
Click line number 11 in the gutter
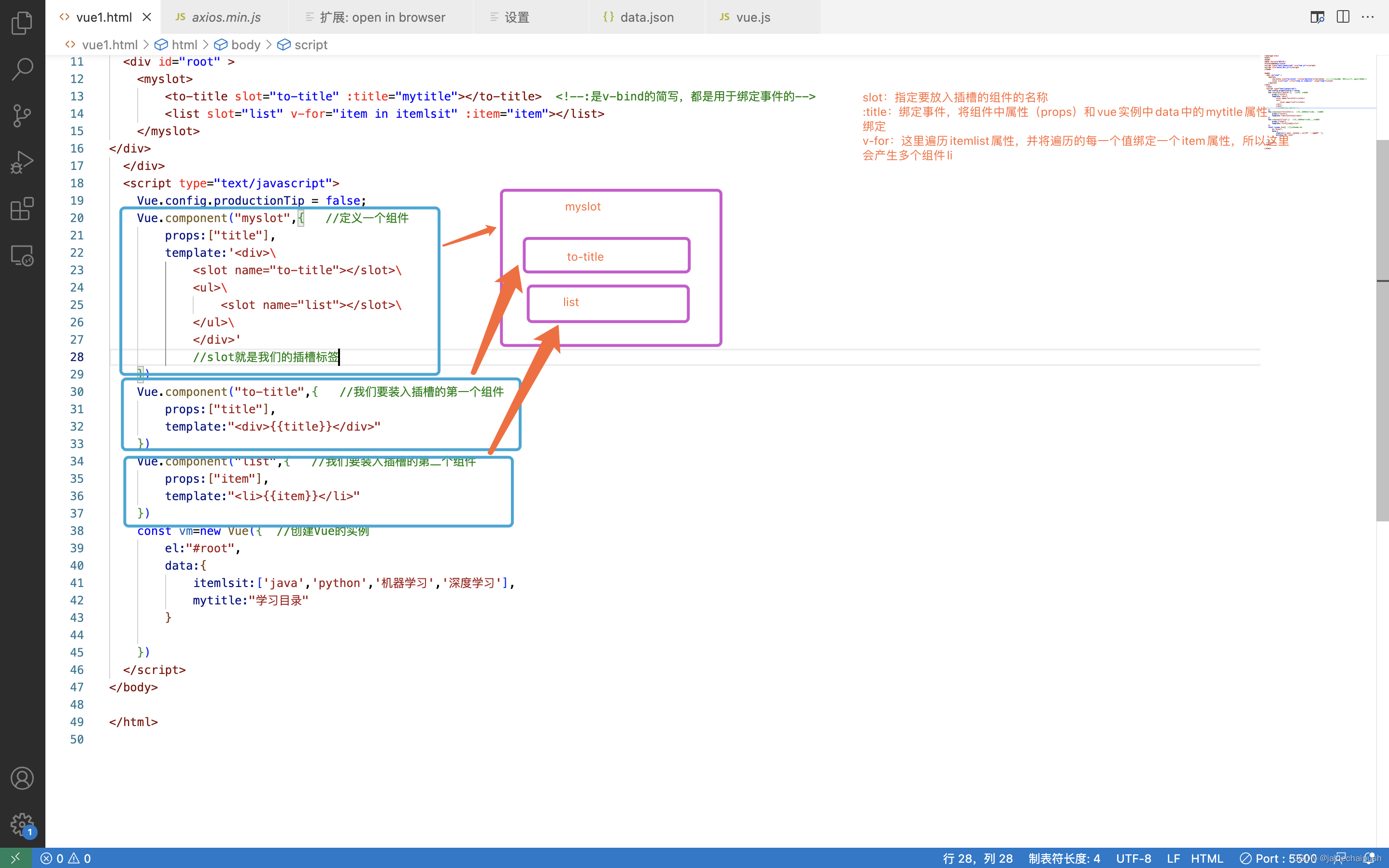(77, 61)
